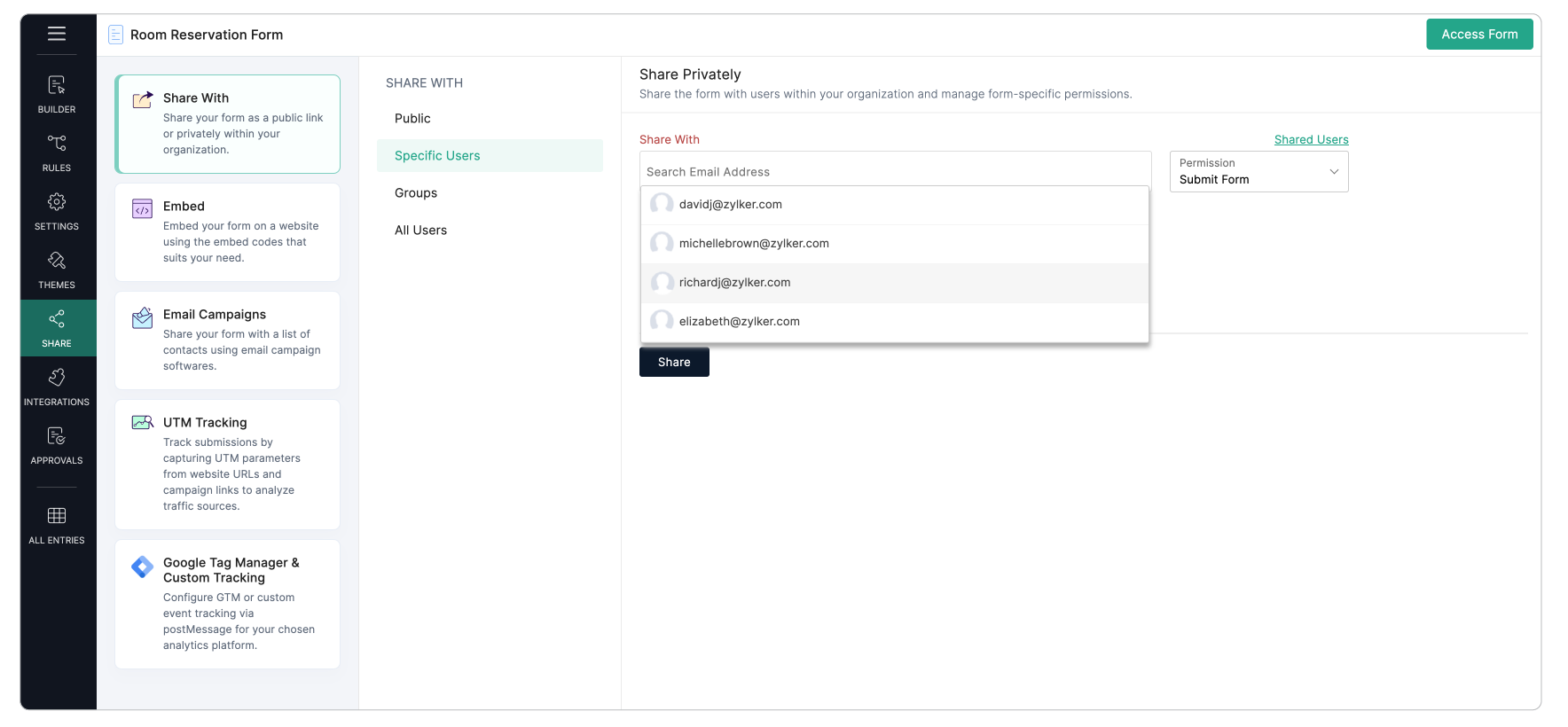Viewport: 1568px width, 727px height.
Task: Choose elizabeth@zylker.com from suggestions
Action: [895, 322]
